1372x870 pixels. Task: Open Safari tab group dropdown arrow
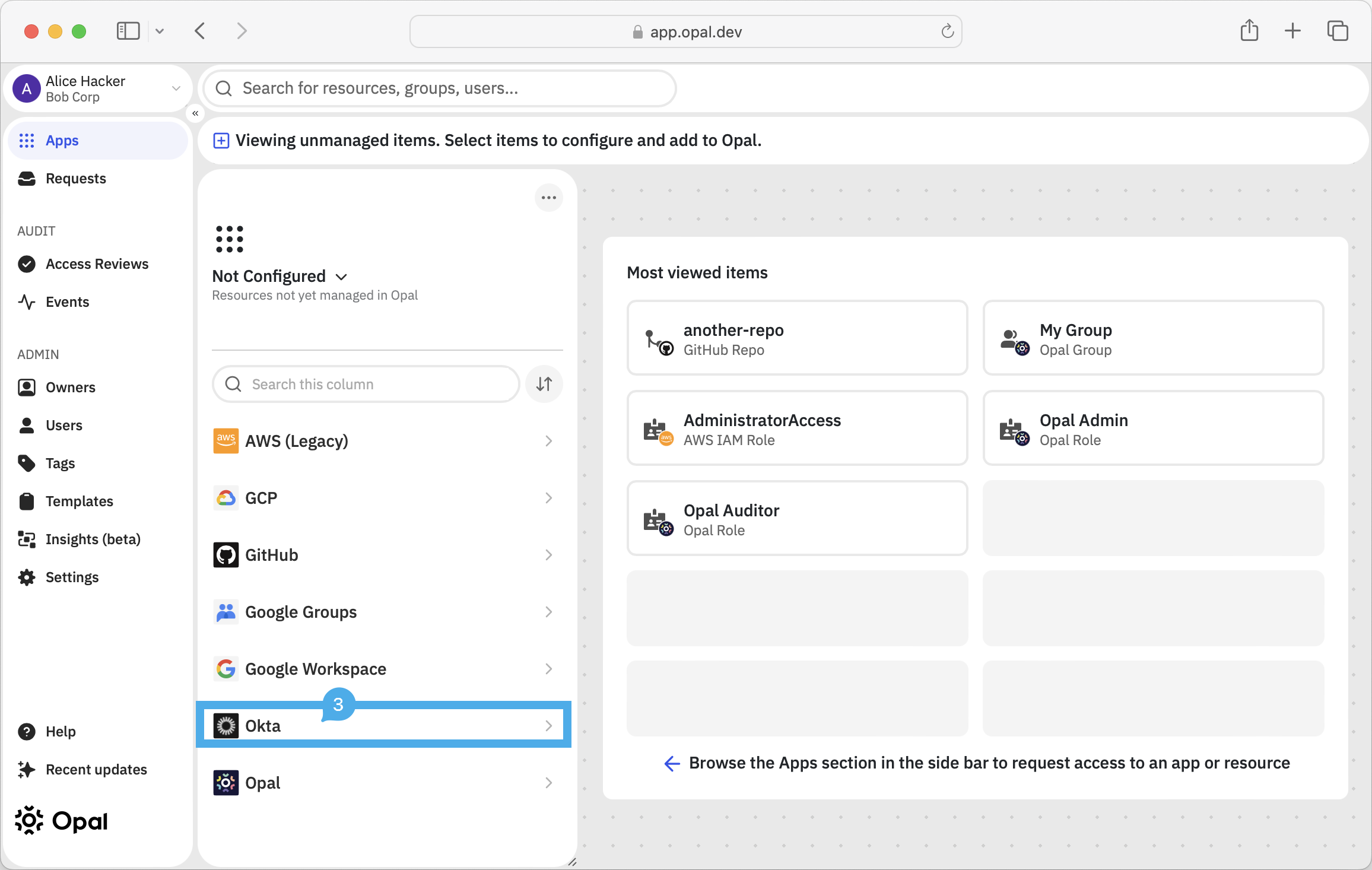160,31
